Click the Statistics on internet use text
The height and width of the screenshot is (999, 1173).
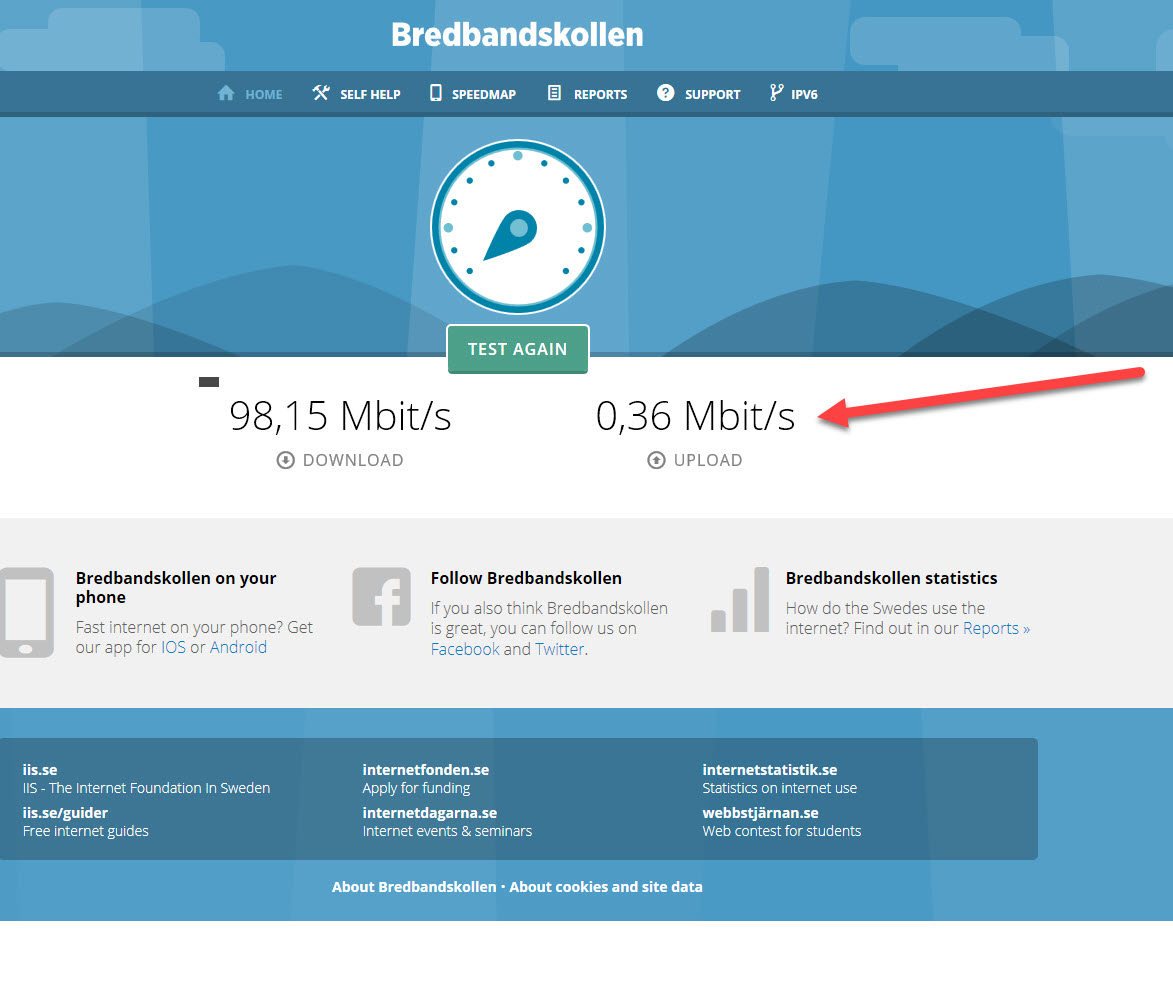point(780,788)
